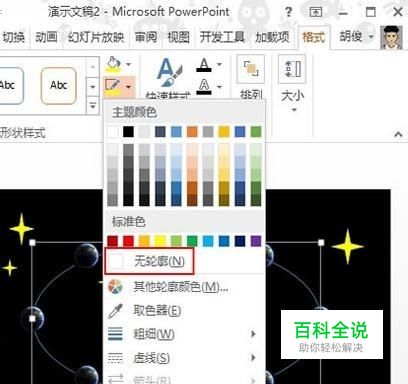Image resolution: width=408 pixels, height=384 pixels.
Task: Open the 动画 tab
Action: pyautogui.click(x=46, y=37)
